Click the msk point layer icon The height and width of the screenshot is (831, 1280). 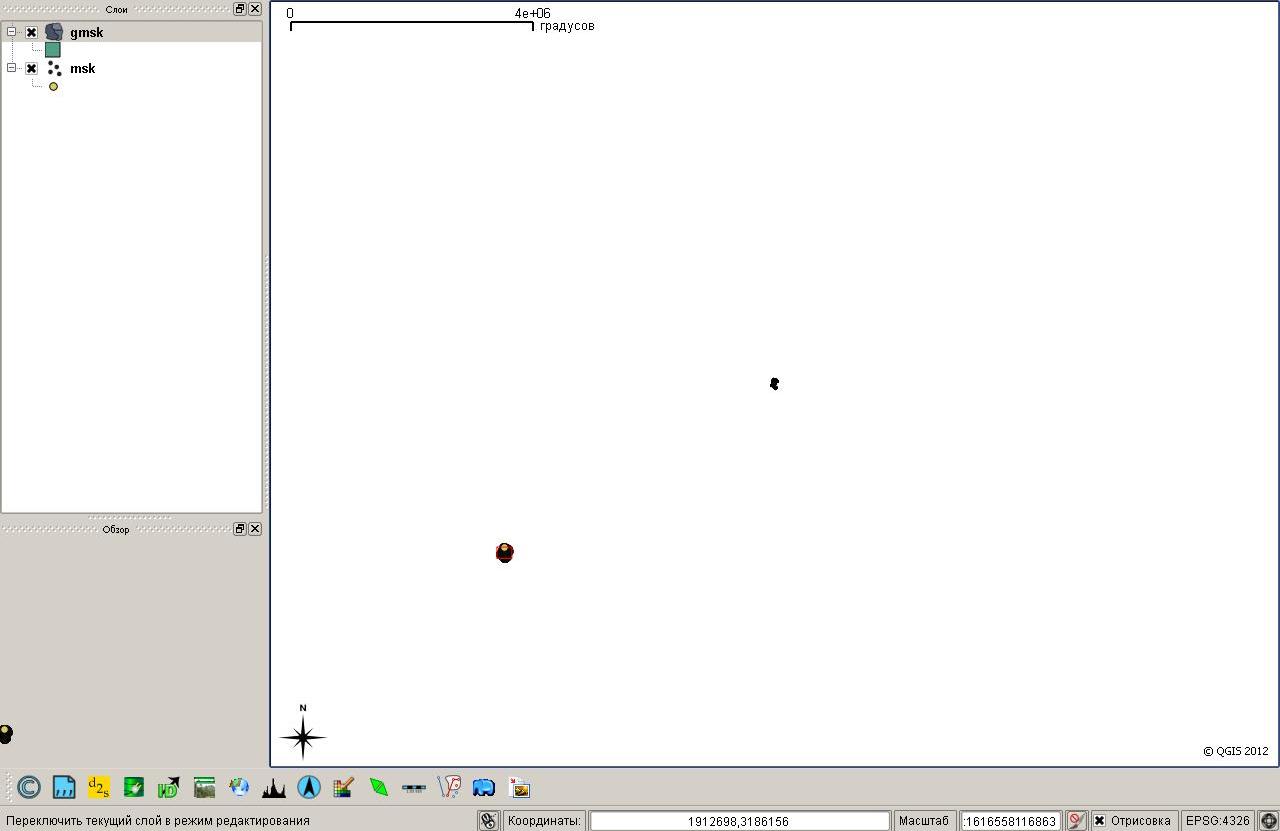pyautogui.click(x=54, y=69)
